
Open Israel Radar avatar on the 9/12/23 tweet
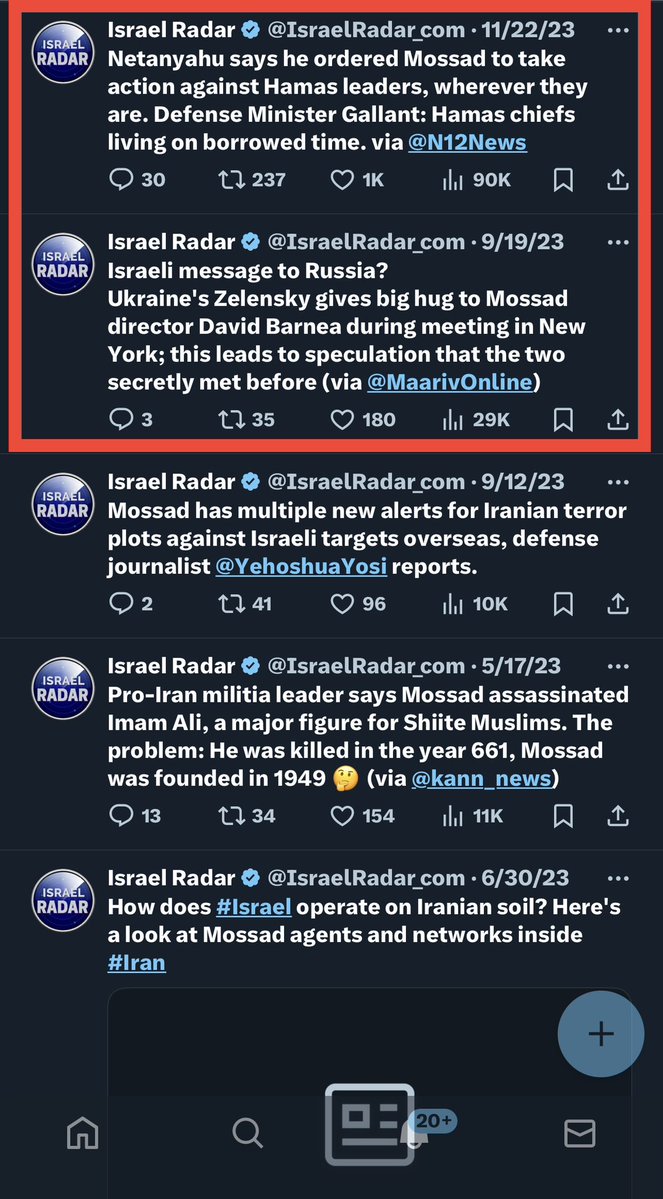tap(63, 507)
